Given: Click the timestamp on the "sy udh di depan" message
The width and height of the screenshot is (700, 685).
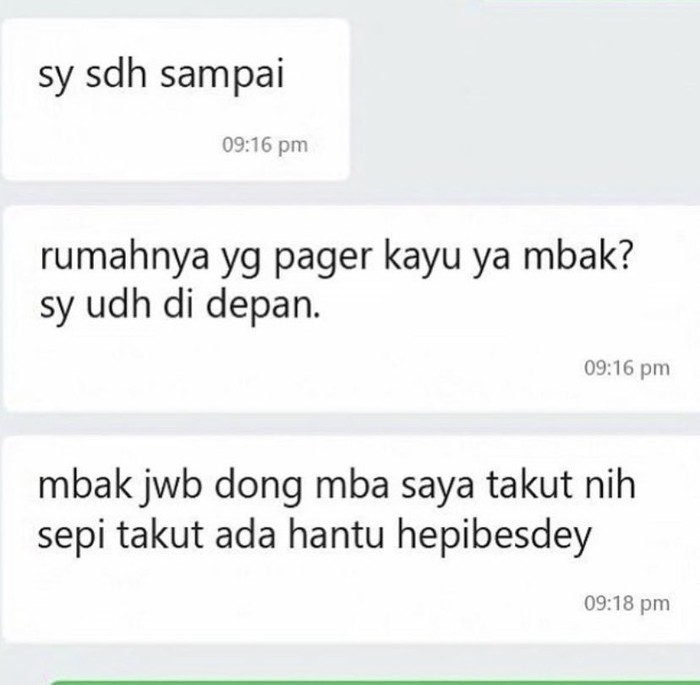Looking at the screenshot, I should pyautogui.click(x=627, y=368).
